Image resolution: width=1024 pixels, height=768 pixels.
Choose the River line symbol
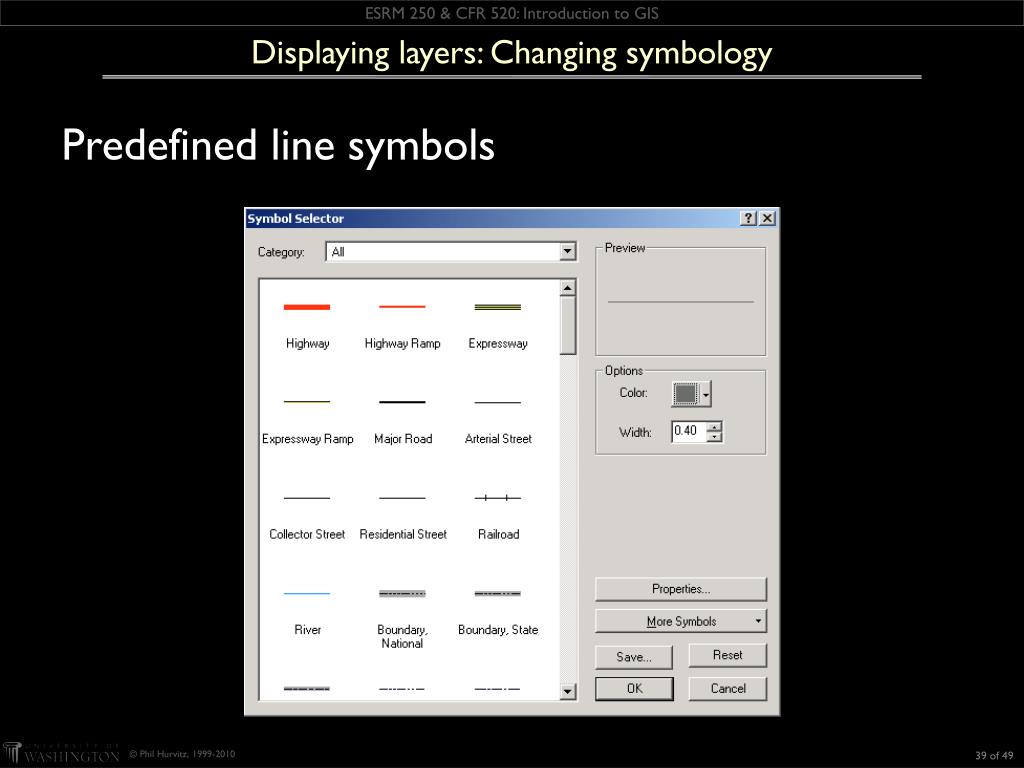(307, 610)
